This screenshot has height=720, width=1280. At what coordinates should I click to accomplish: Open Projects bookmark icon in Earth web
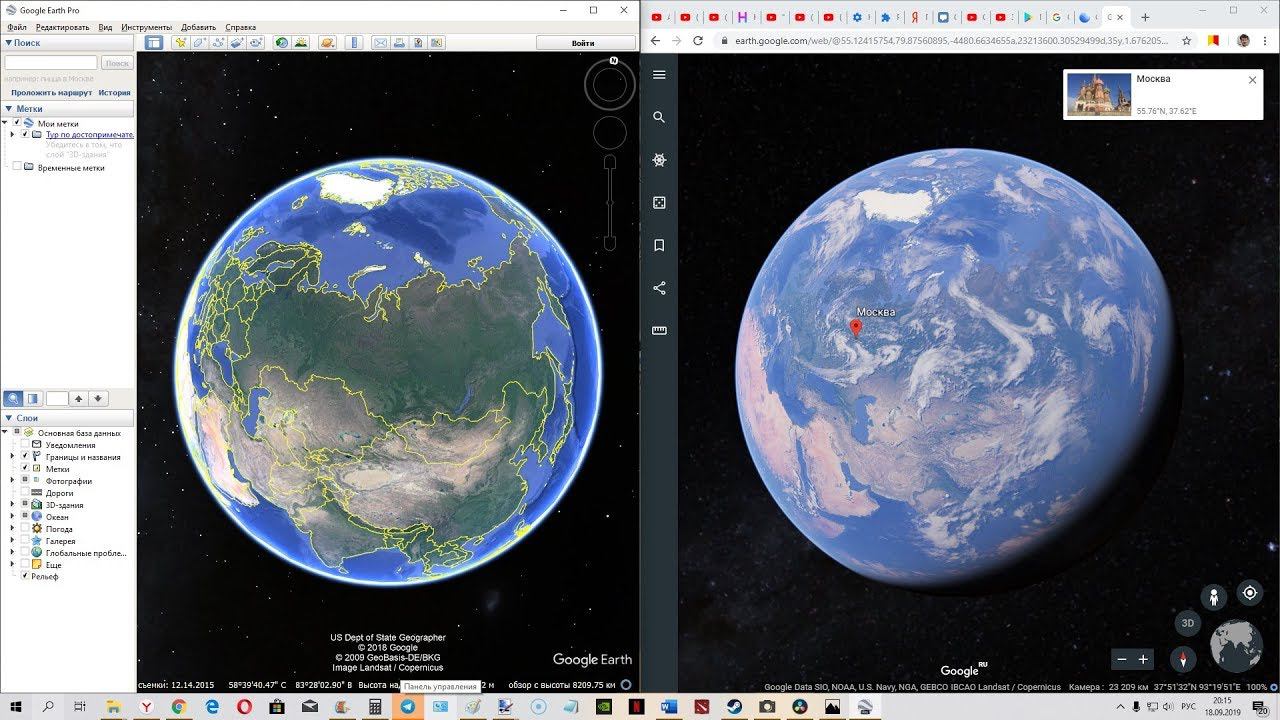click(659, 245)
